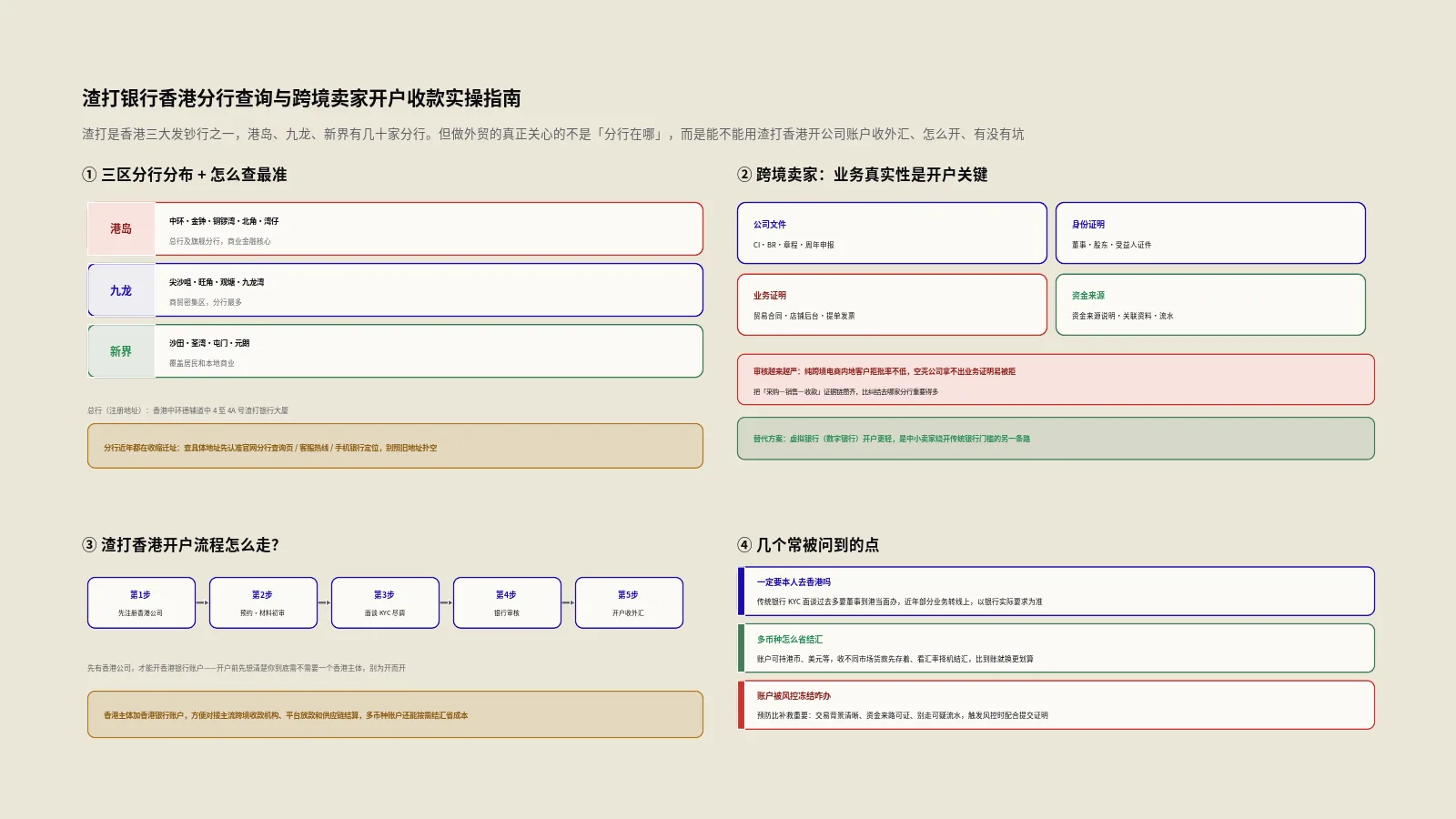Click the subtitle starting with 渣打是香港三大发钞行之一
The height and width of the screenshot is (819, 1456).
[553, 134]
